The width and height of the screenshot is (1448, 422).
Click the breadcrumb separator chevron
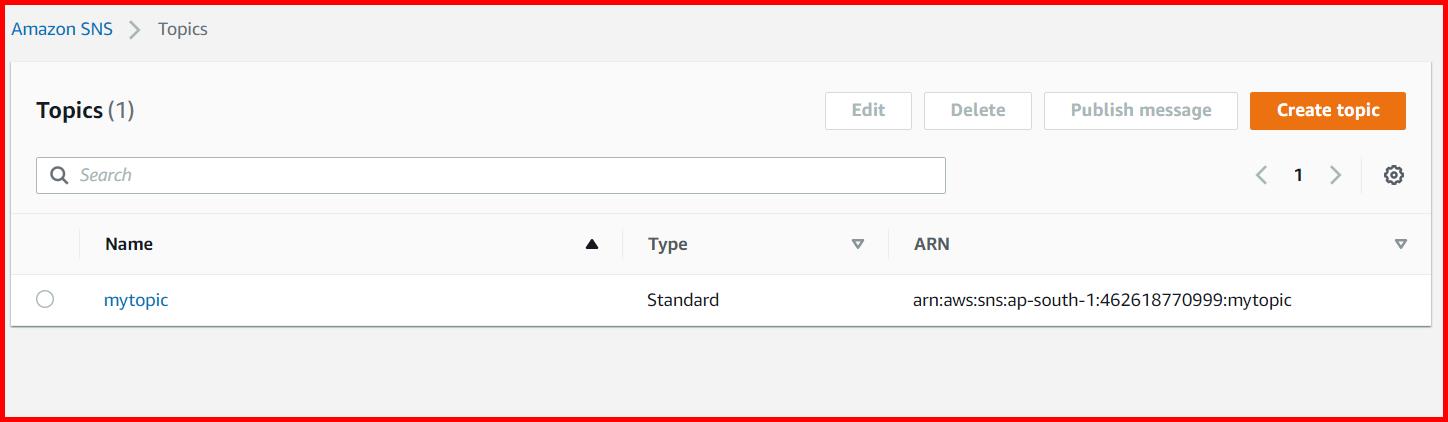coord(135,29)
